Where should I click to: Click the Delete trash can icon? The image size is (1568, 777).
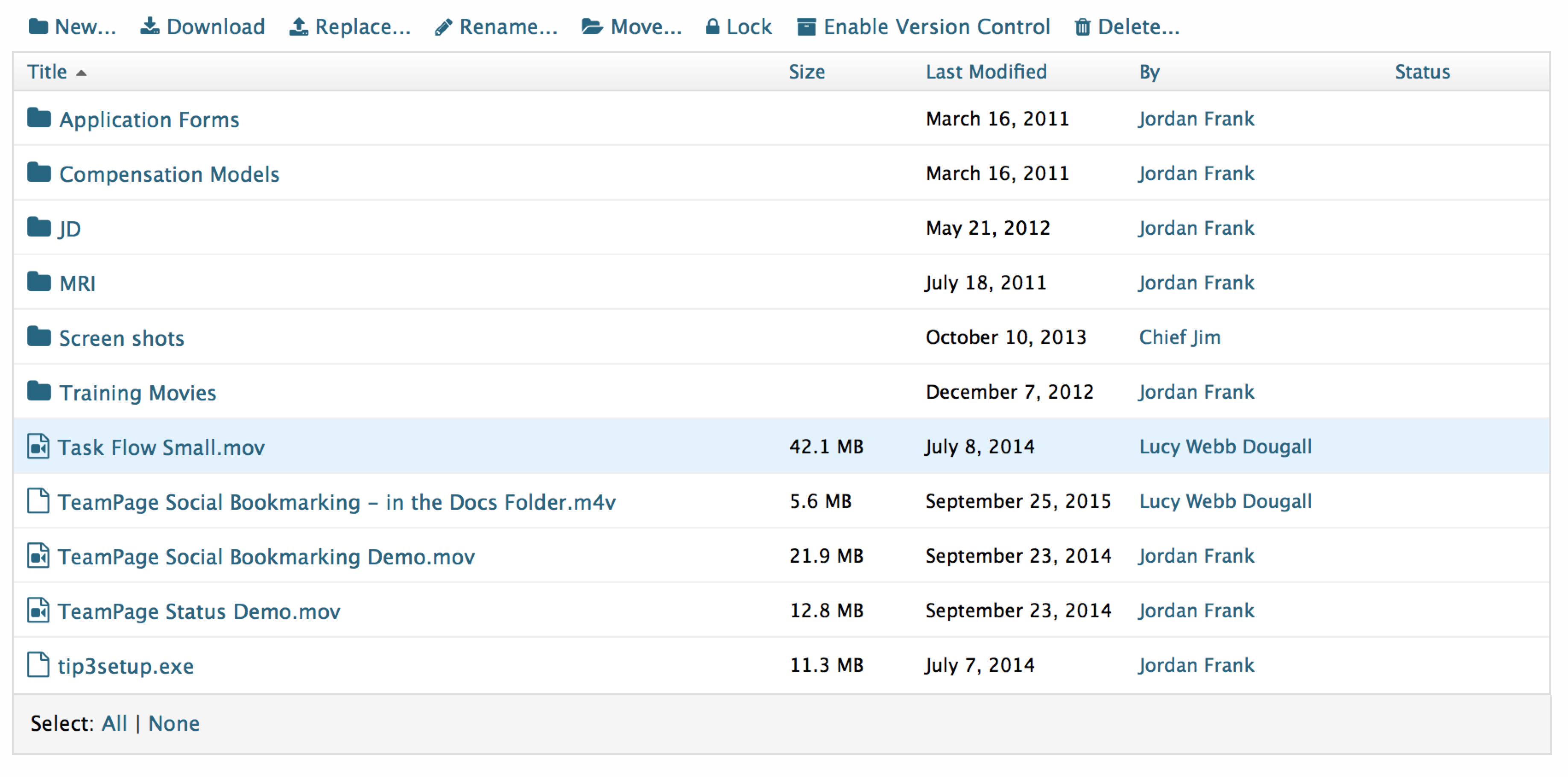pyautogui.click(x=1082, y=27)
